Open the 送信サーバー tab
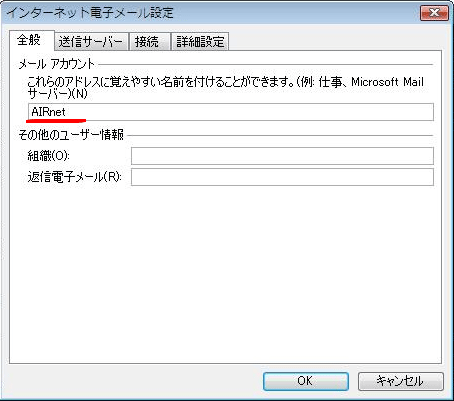Image resolution: width=454 pixels, height=401 pixels. point(91,42)
